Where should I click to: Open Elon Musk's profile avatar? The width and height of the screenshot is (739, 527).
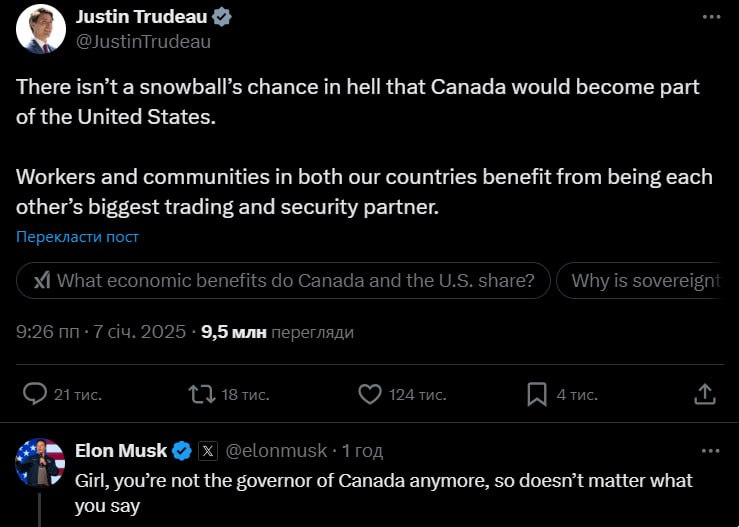click(x=41, y=463)
